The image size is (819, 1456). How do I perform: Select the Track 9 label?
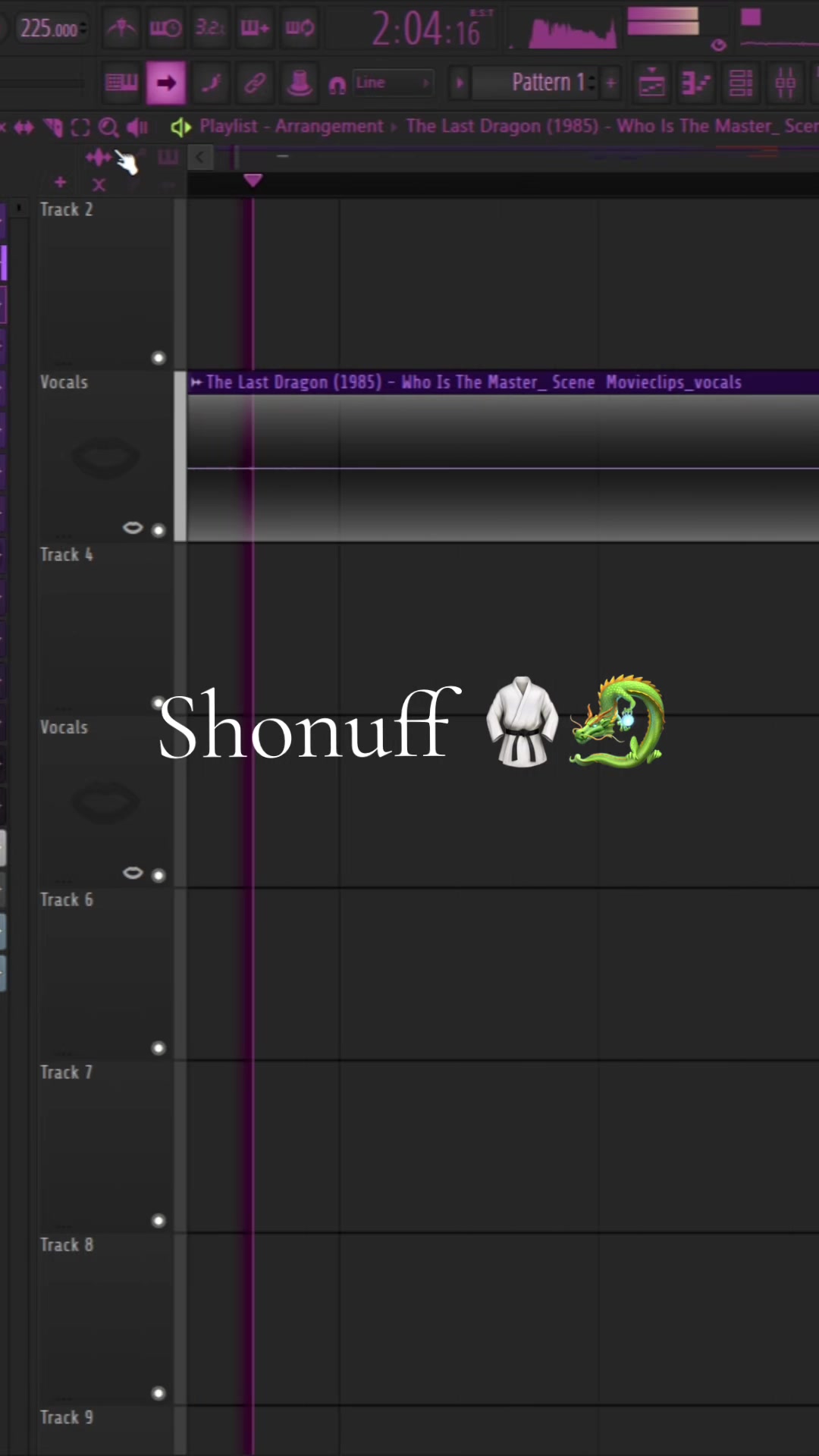coord(67,1417)
